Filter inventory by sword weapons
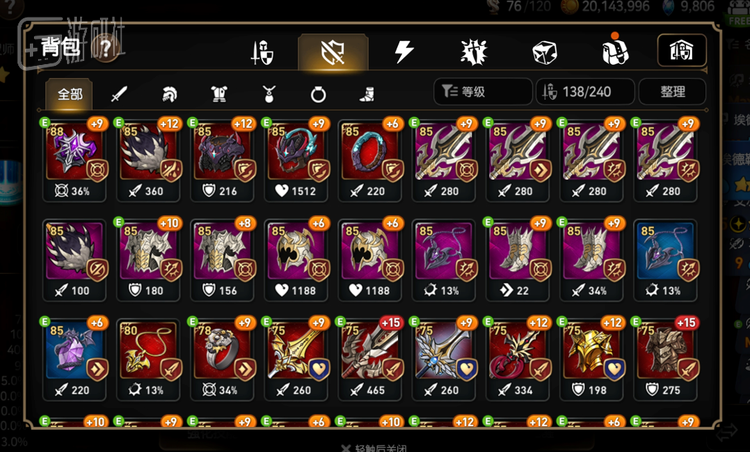 [119, 94]
